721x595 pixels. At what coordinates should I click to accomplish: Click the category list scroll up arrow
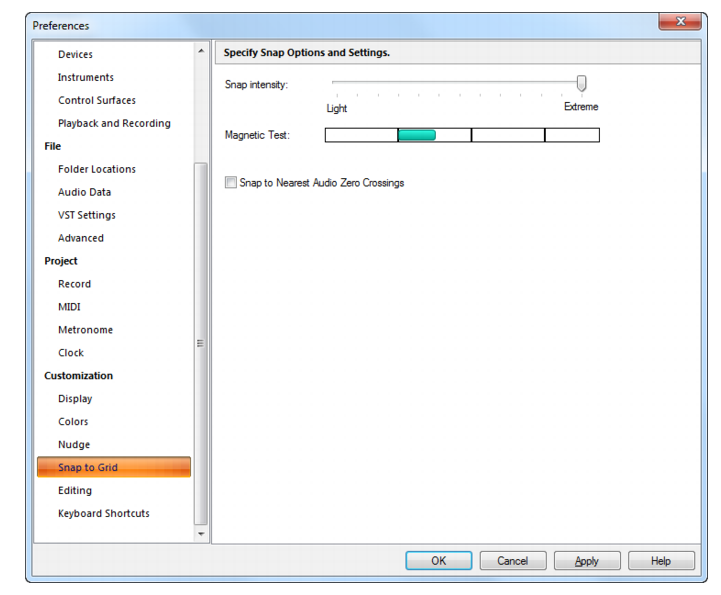click(201, 51)
